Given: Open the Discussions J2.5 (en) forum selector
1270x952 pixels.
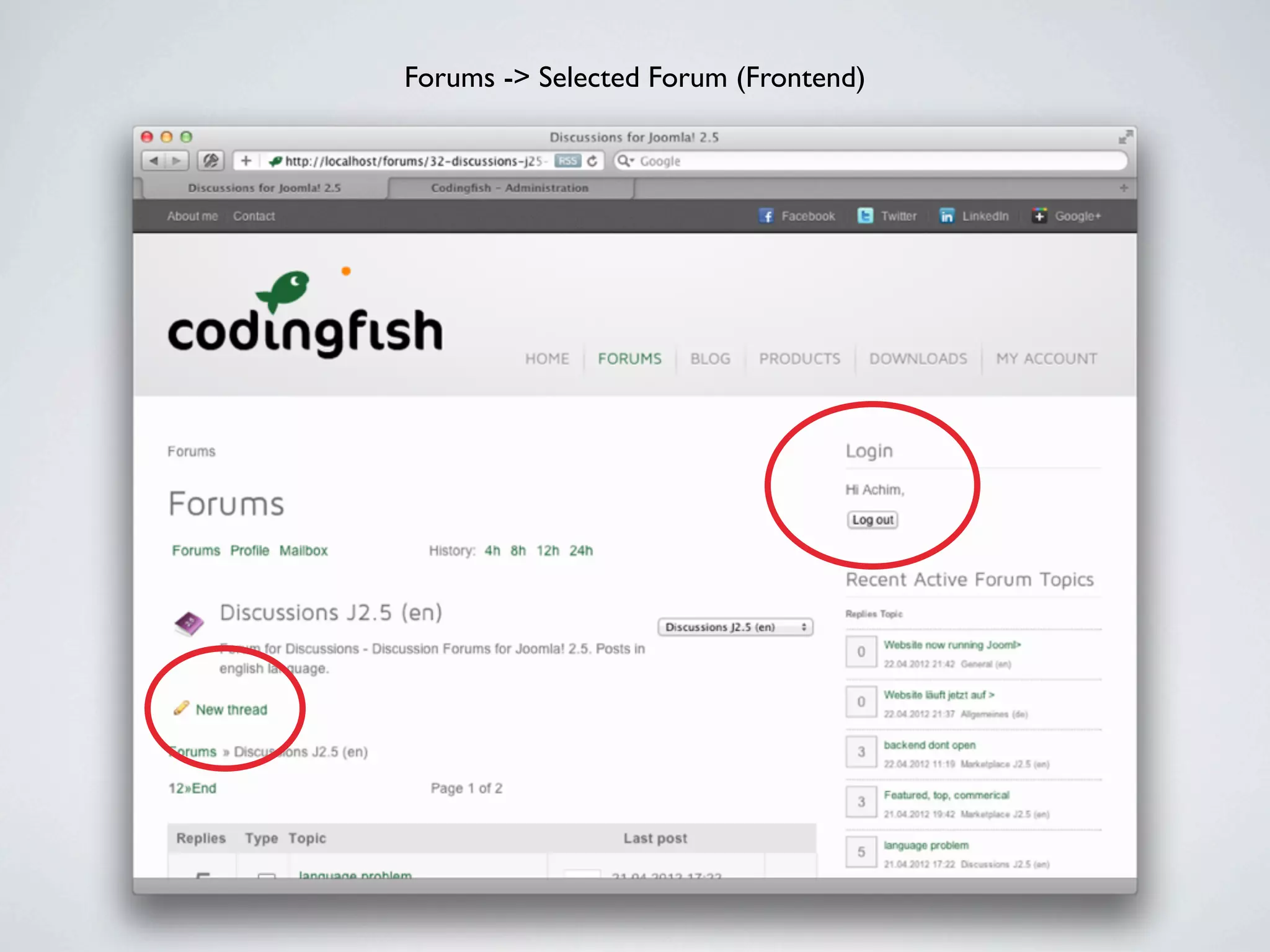Looking at the screenshot, I should [x=735, y=627].
